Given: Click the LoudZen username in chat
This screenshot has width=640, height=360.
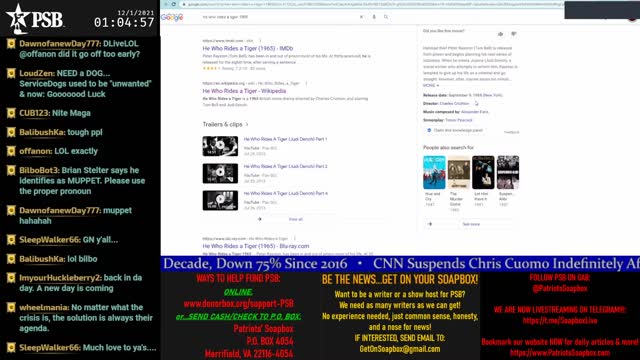Looking at the screenshot, I should pyautogui.click(x=36, y=73).
